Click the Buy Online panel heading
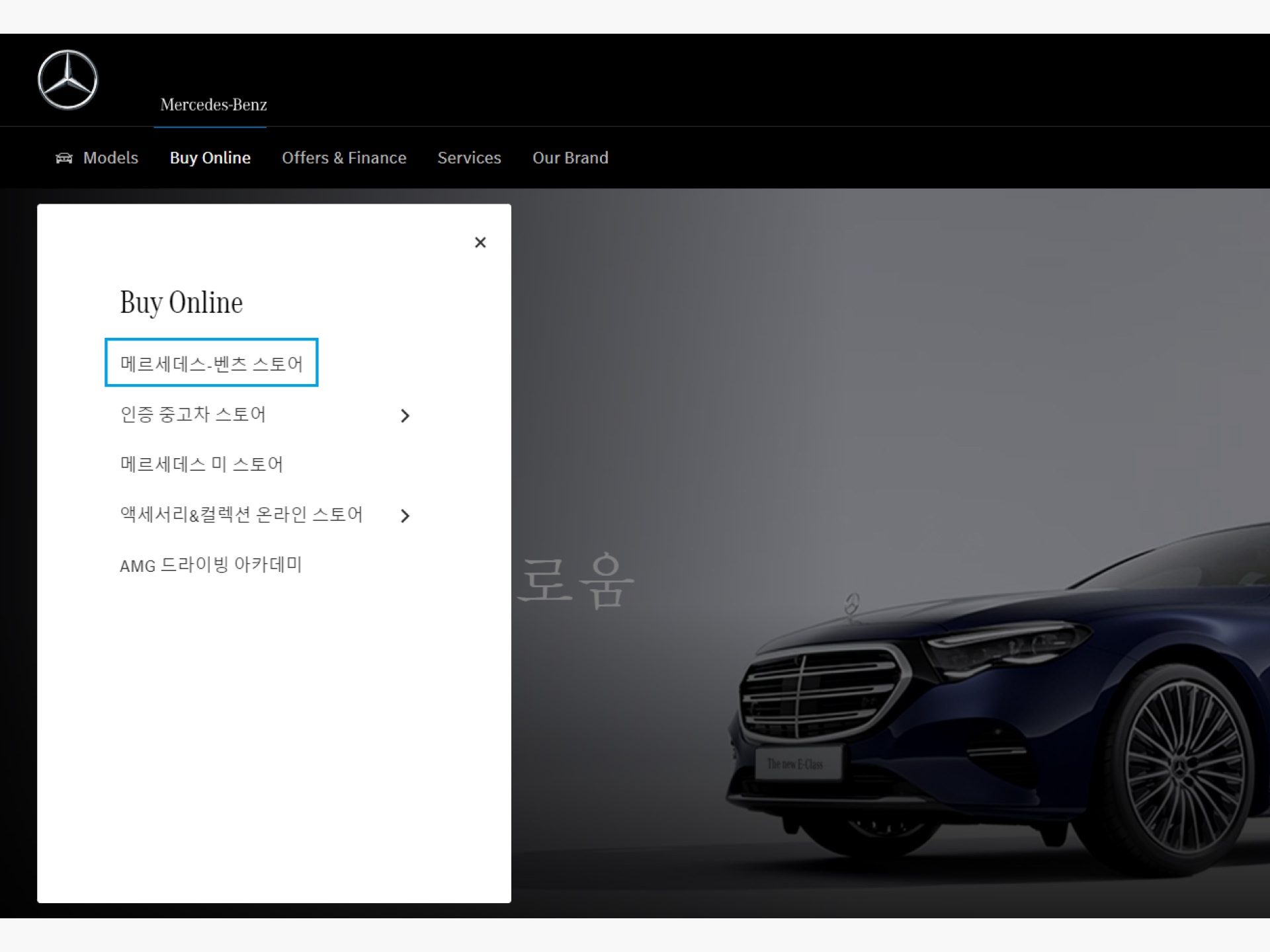 click(181, 302)
